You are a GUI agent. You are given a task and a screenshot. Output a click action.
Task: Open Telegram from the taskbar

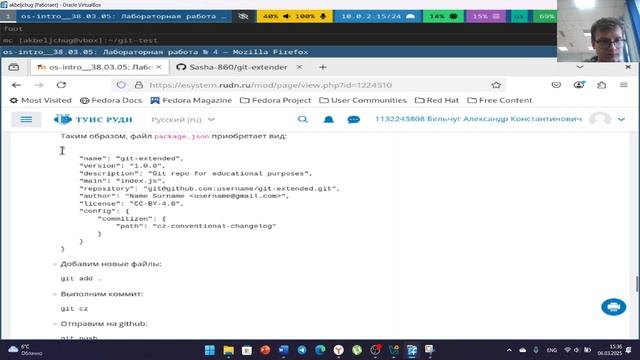point(302,350)
